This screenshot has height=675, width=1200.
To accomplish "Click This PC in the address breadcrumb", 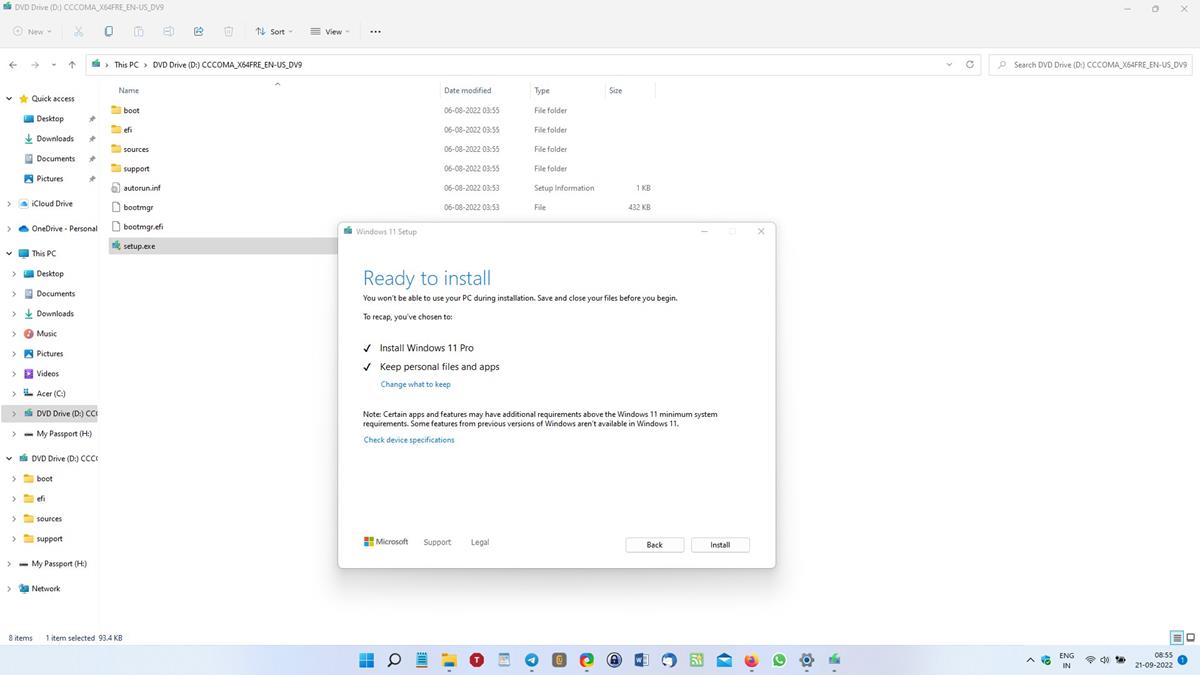I will (126, 64).
